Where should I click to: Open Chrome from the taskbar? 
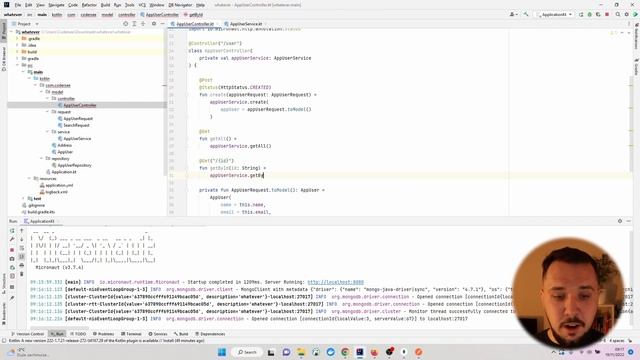point(345,352)
